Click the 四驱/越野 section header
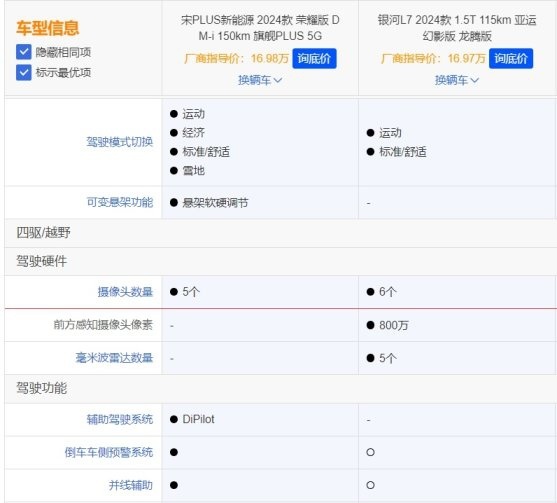 43,233
